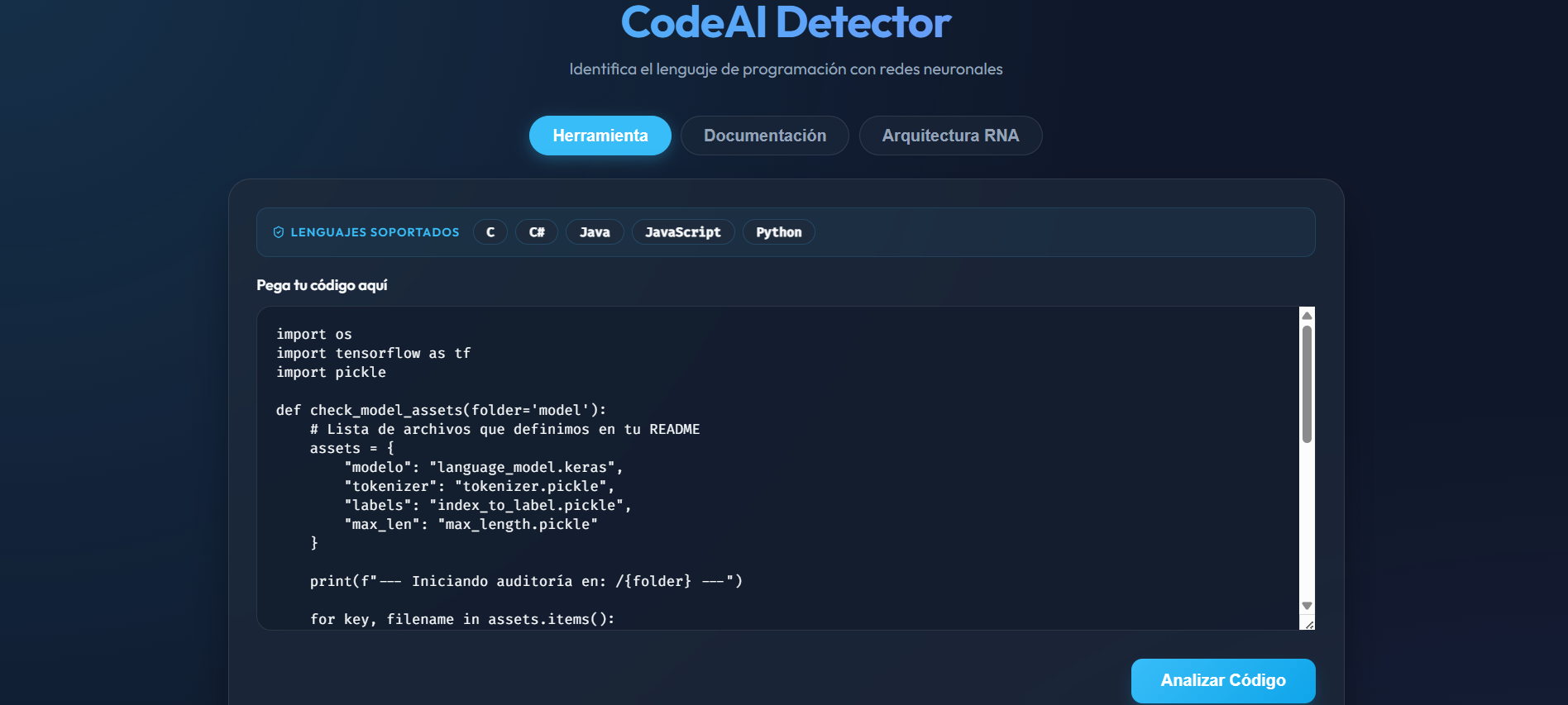Open the Arquitectura RNA tab

click(x=950, y=136)
